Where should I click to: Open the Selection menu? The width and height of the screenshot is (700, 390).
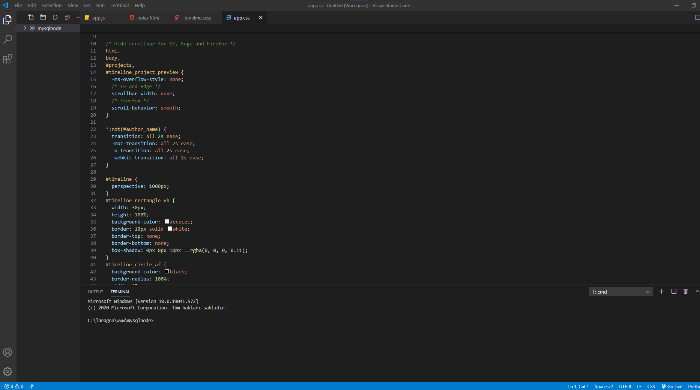tap(52, 5)
